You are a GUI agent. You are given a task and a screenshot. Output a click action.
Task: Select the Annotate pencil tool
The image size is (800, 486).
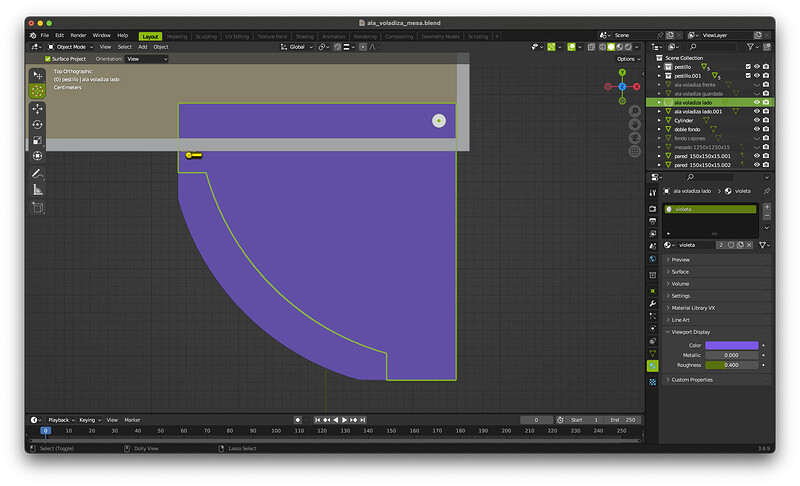tap(37, 174)
